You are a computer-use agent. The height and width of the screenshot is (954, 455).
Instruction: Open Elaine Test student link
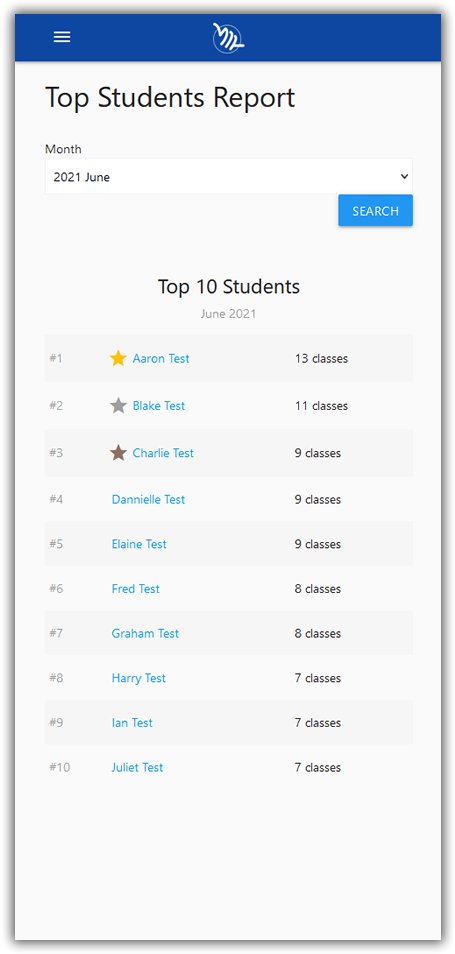(139, 544)
